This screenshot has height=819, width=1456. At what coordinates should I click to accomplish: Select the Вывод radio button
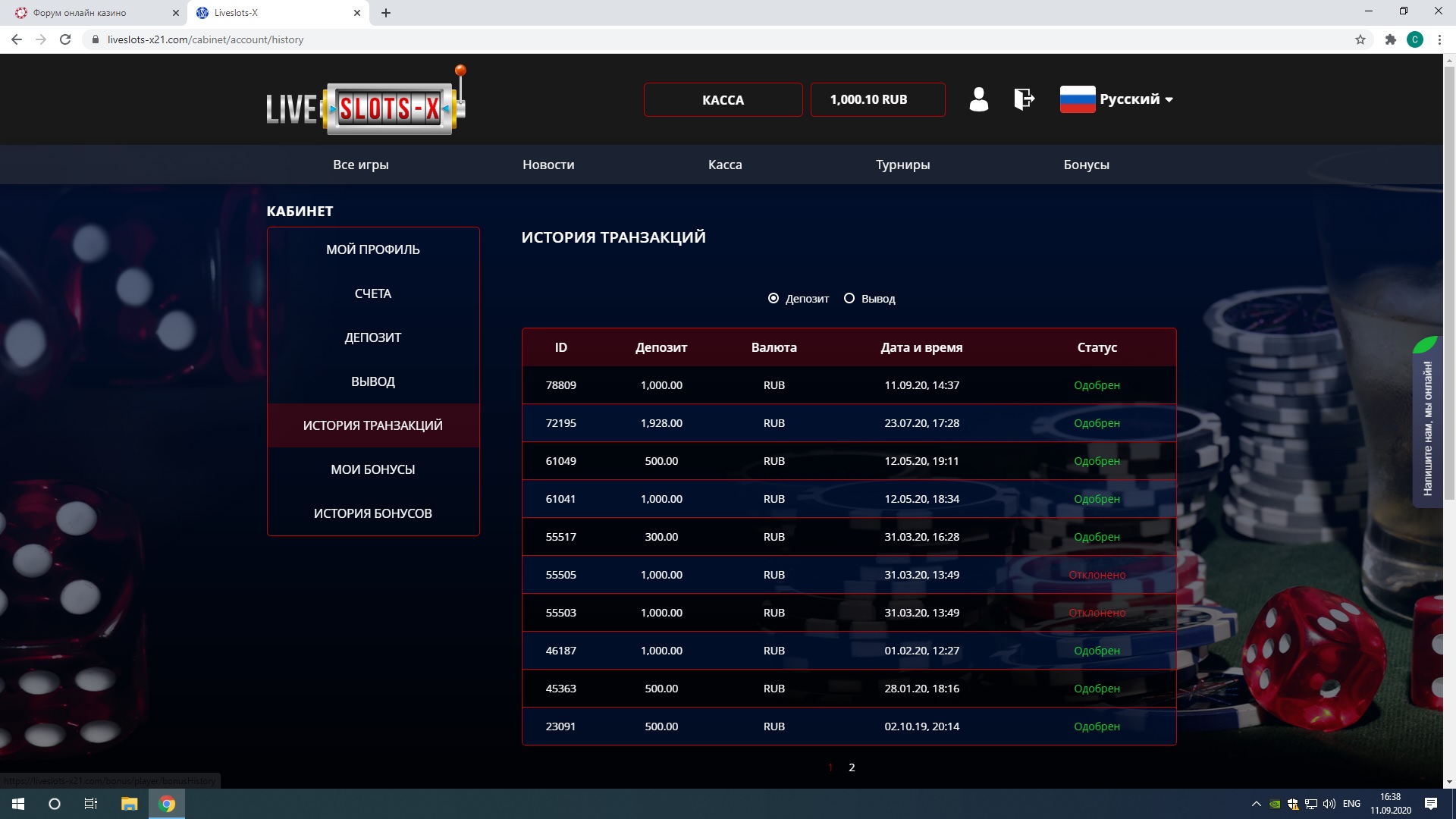point(849,299)
